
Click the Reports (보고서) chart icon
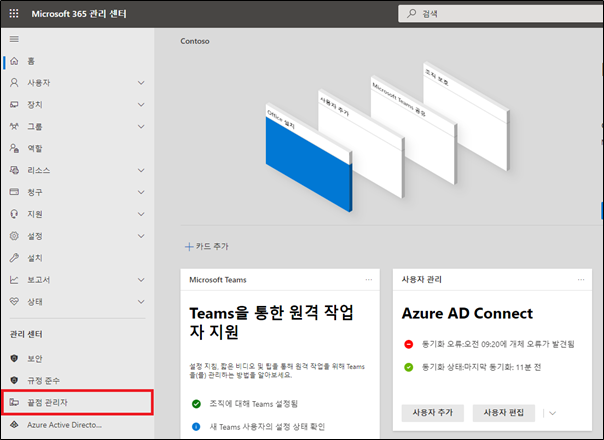(14, 280)
